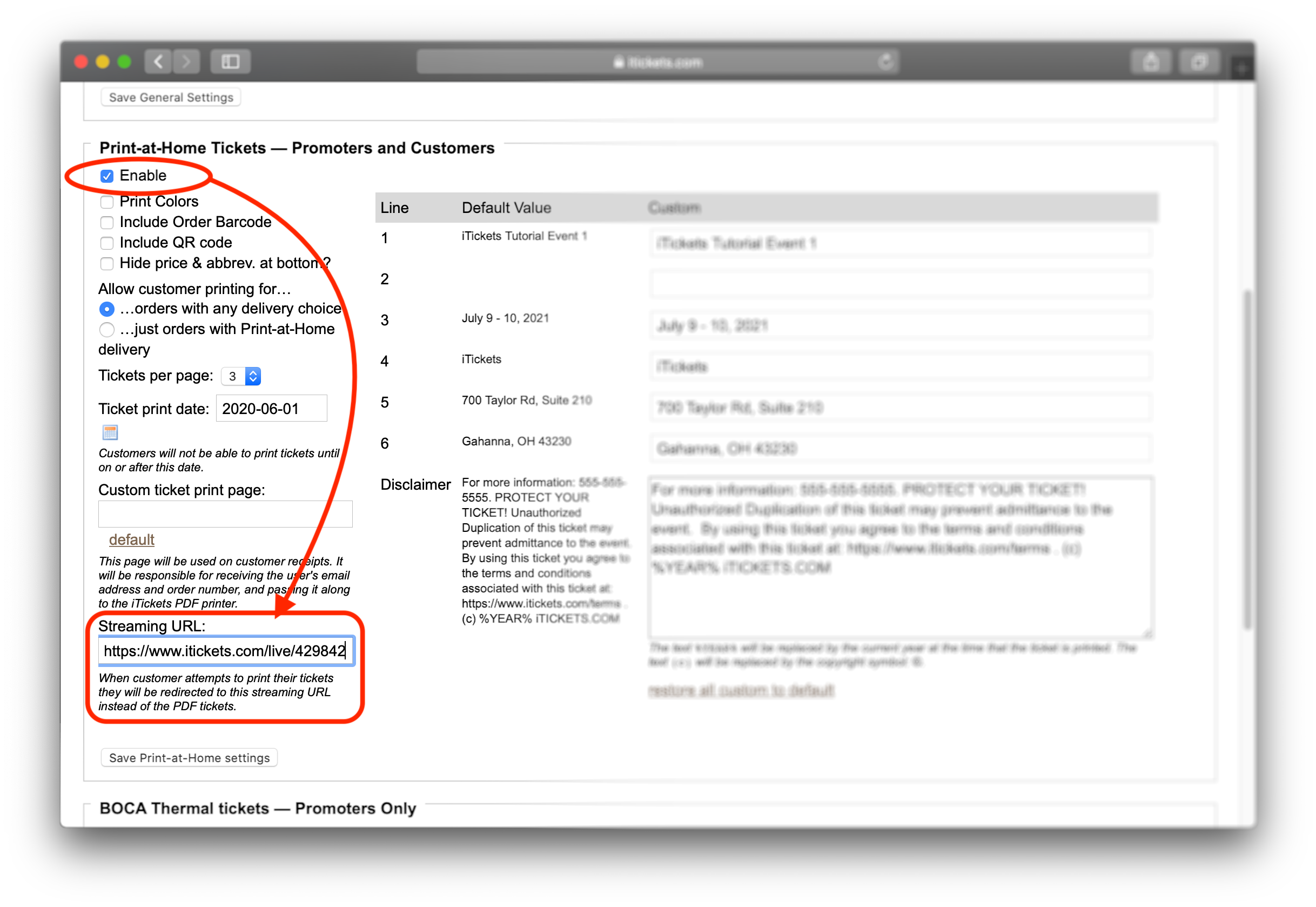Go back using Safari back arrow
The width and height of the screenshot is (1316, 907).
pyautogui.click(x=158, y=62)
